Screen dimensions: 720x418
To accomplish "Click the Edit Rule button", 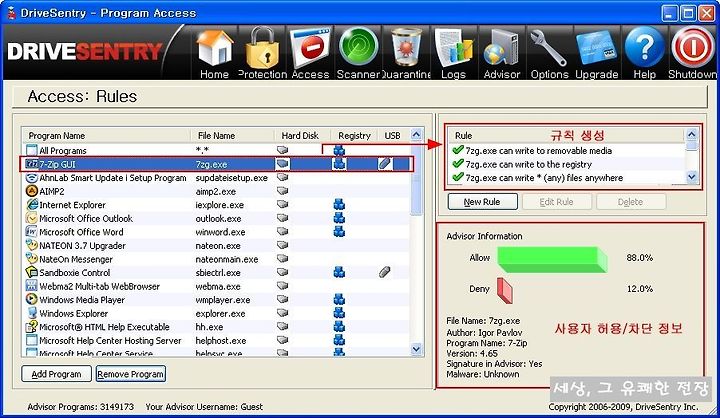I will (557, 202).
